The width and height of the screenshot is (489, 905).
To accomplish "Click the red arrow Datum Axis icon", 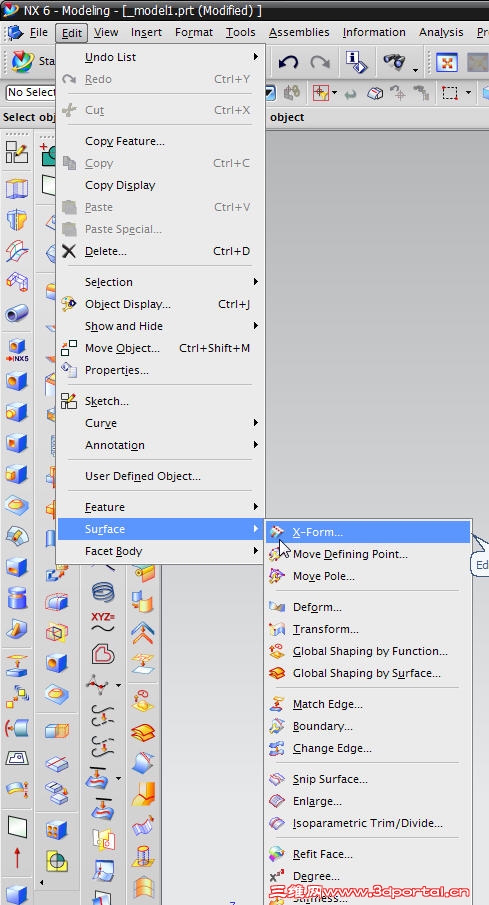I will pos(17,858).
